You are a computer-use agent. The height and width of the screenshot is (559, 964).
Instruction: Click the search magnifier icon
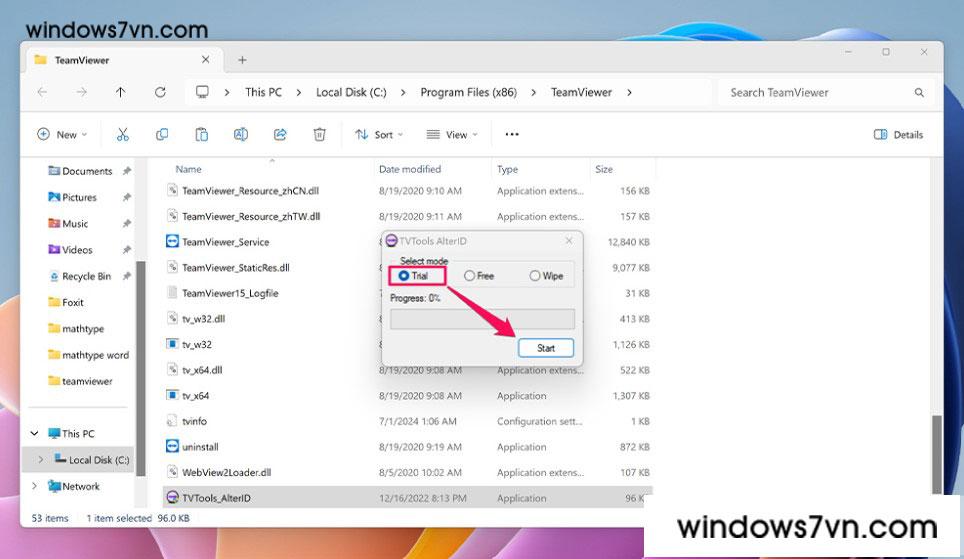pyautogui.click(x=919, y=92)
